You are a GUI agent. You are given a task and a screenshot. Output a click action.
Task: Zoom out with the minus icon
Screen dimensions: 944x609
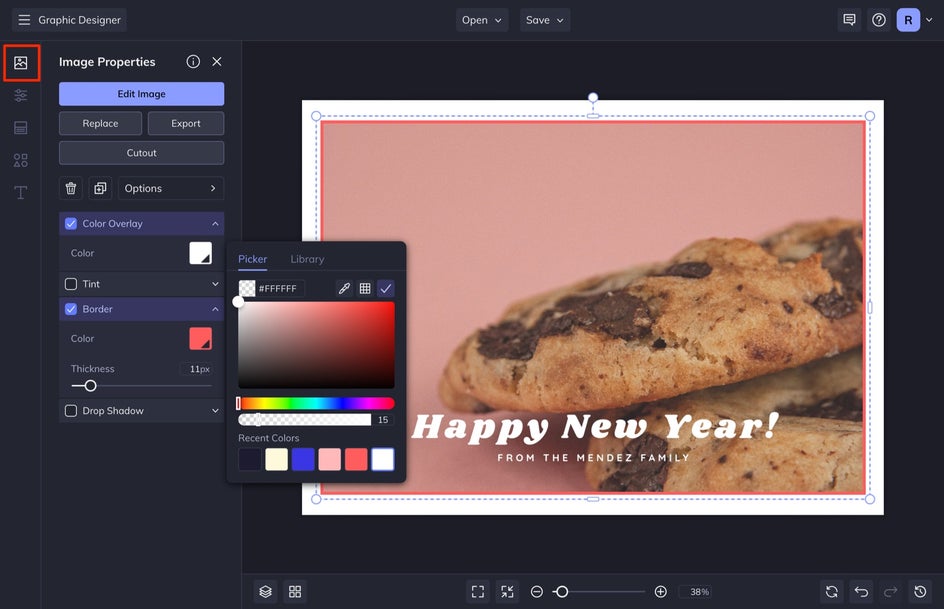(x=537, y=592)
